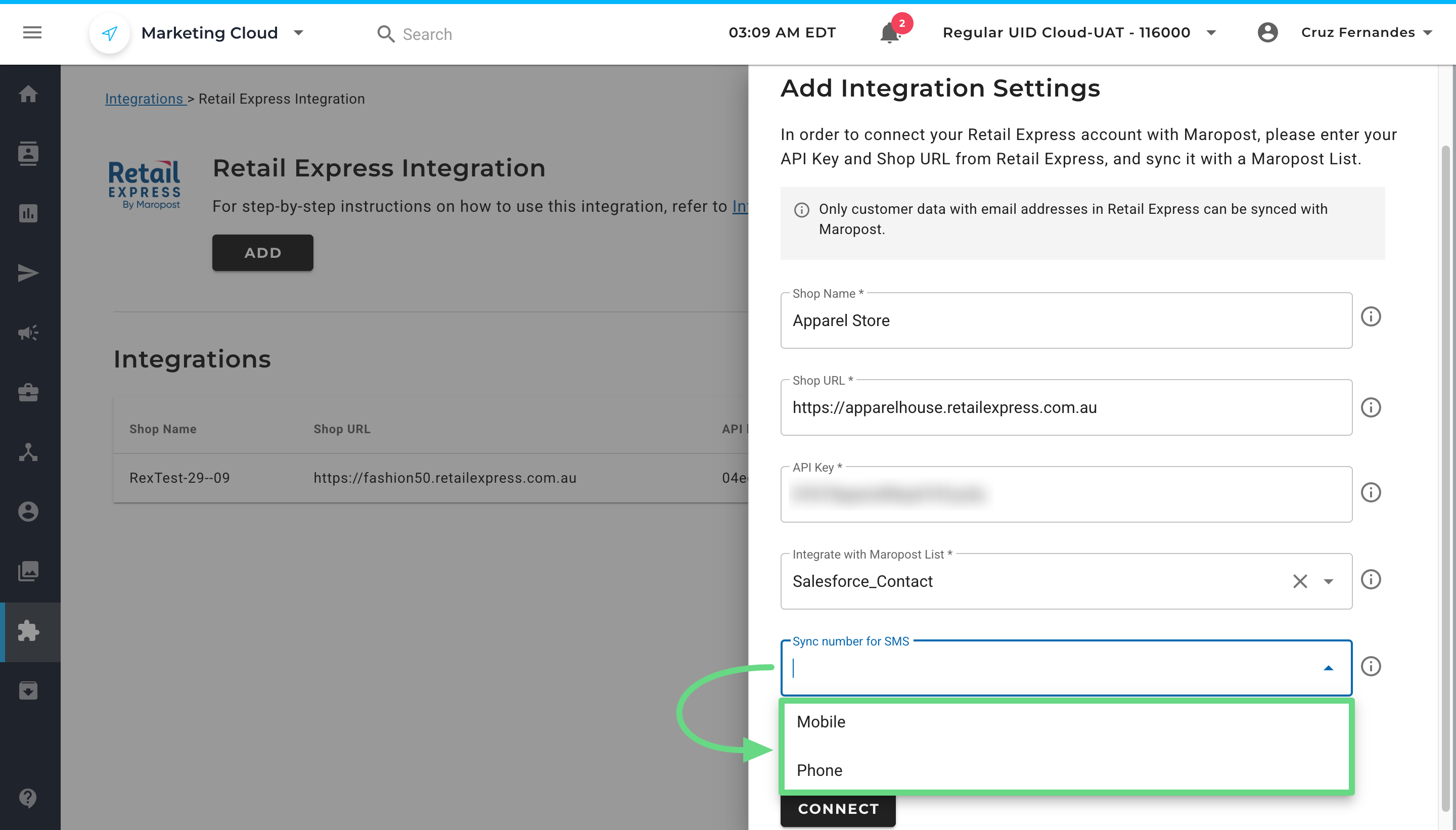Open the Reports bar chart sidebar icon
Viewport: 1456px width, 830px height.
coord(28,213)
